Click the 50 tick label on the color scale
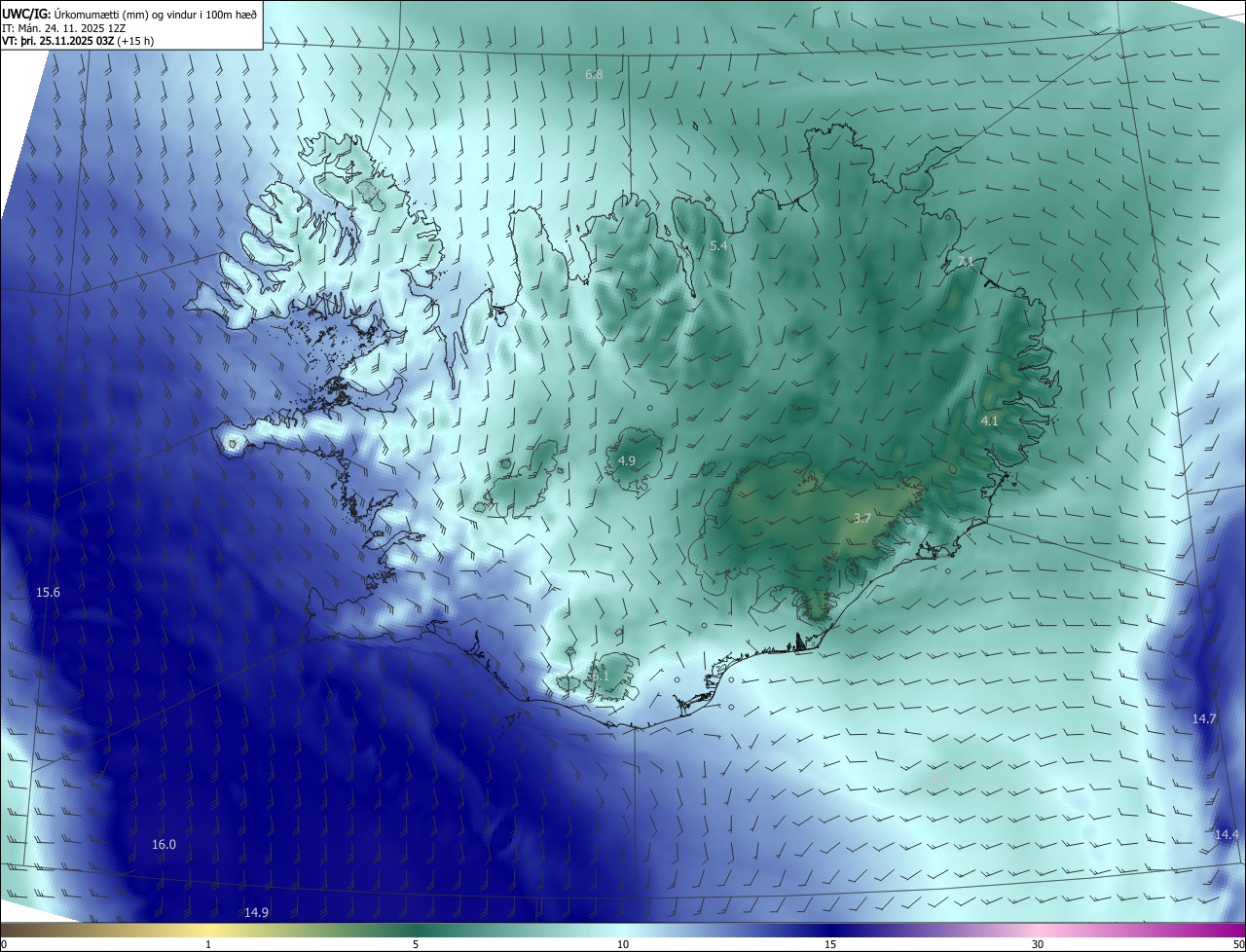Viewport: 1246px width, 952px height. pyautogui.click(x=1238, y=944)
